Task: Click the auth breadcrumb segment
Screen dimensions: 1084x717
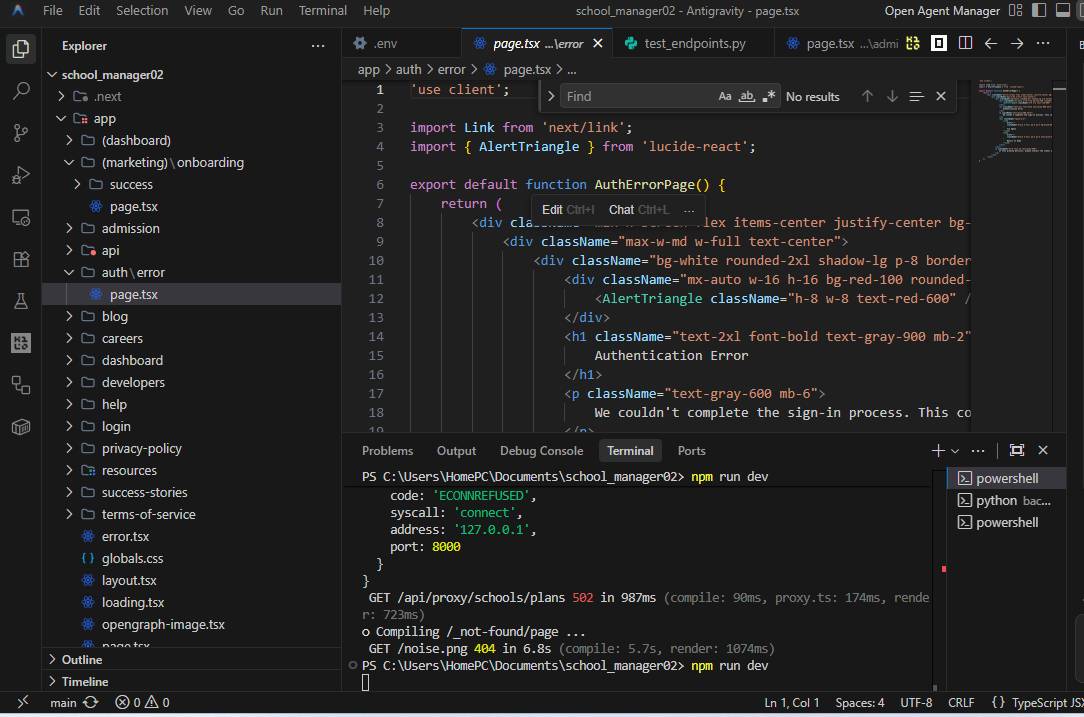Action: 408,69
